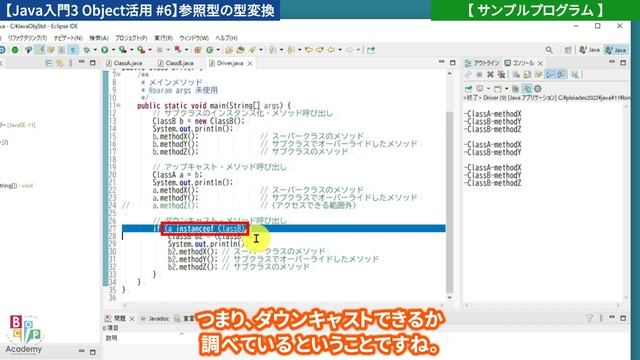
Task: Open the Coverage run dropdown arrow
Action: point(132,50)
